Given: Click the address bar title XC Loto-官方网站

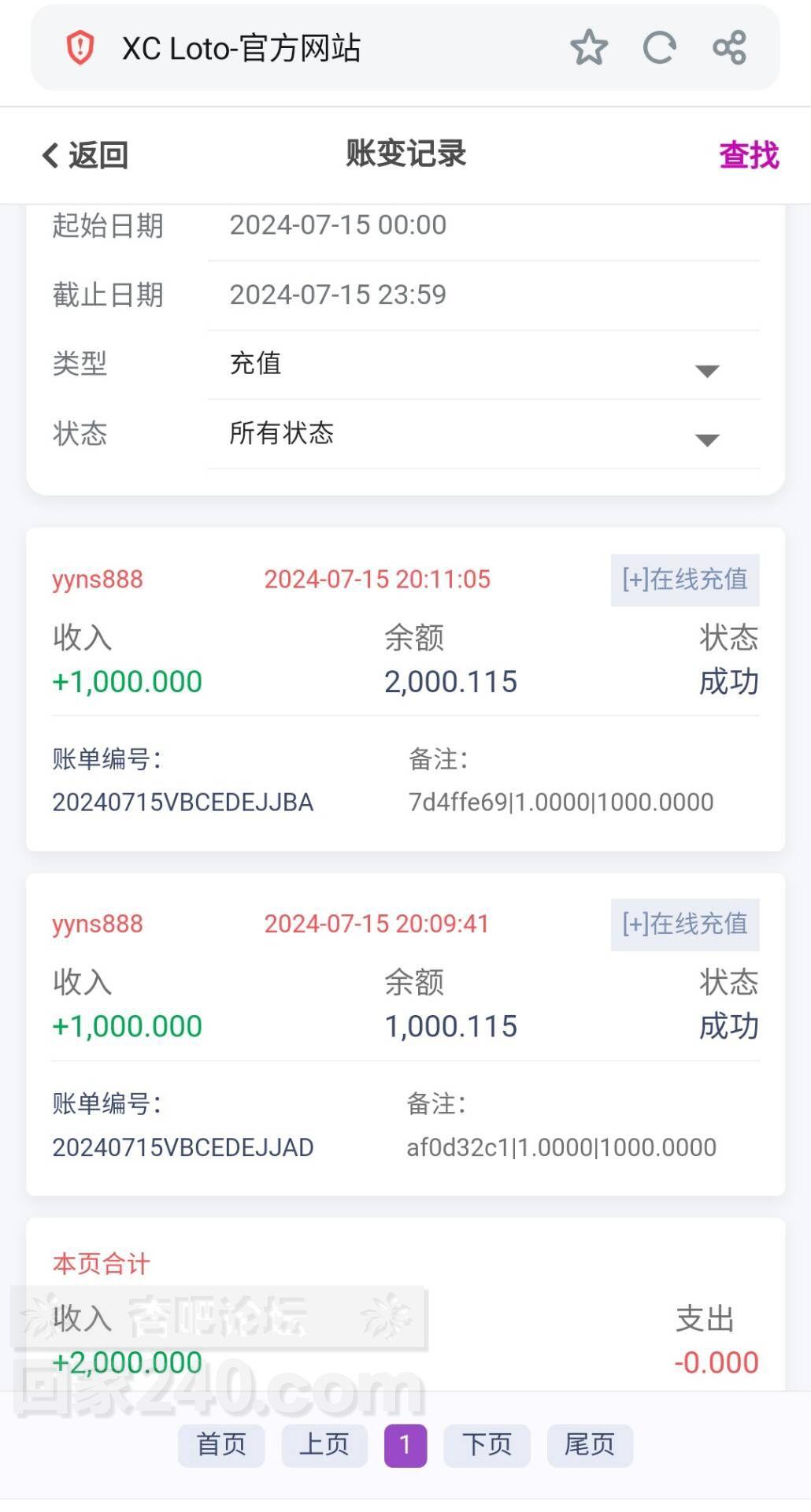Looking at the screenshot, I should pos(241,48).
